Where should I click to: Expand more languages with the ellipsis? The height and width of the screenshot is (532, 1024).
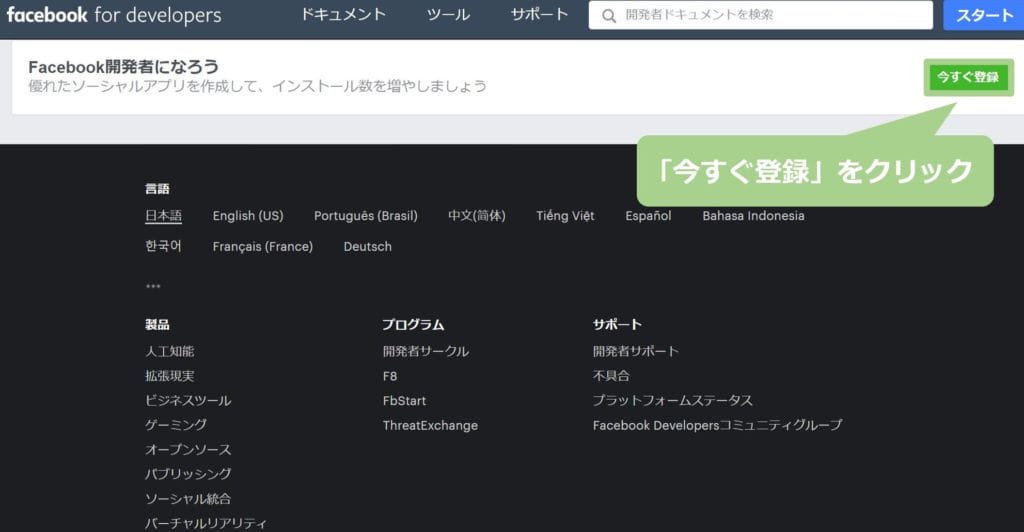click(153, 286)
